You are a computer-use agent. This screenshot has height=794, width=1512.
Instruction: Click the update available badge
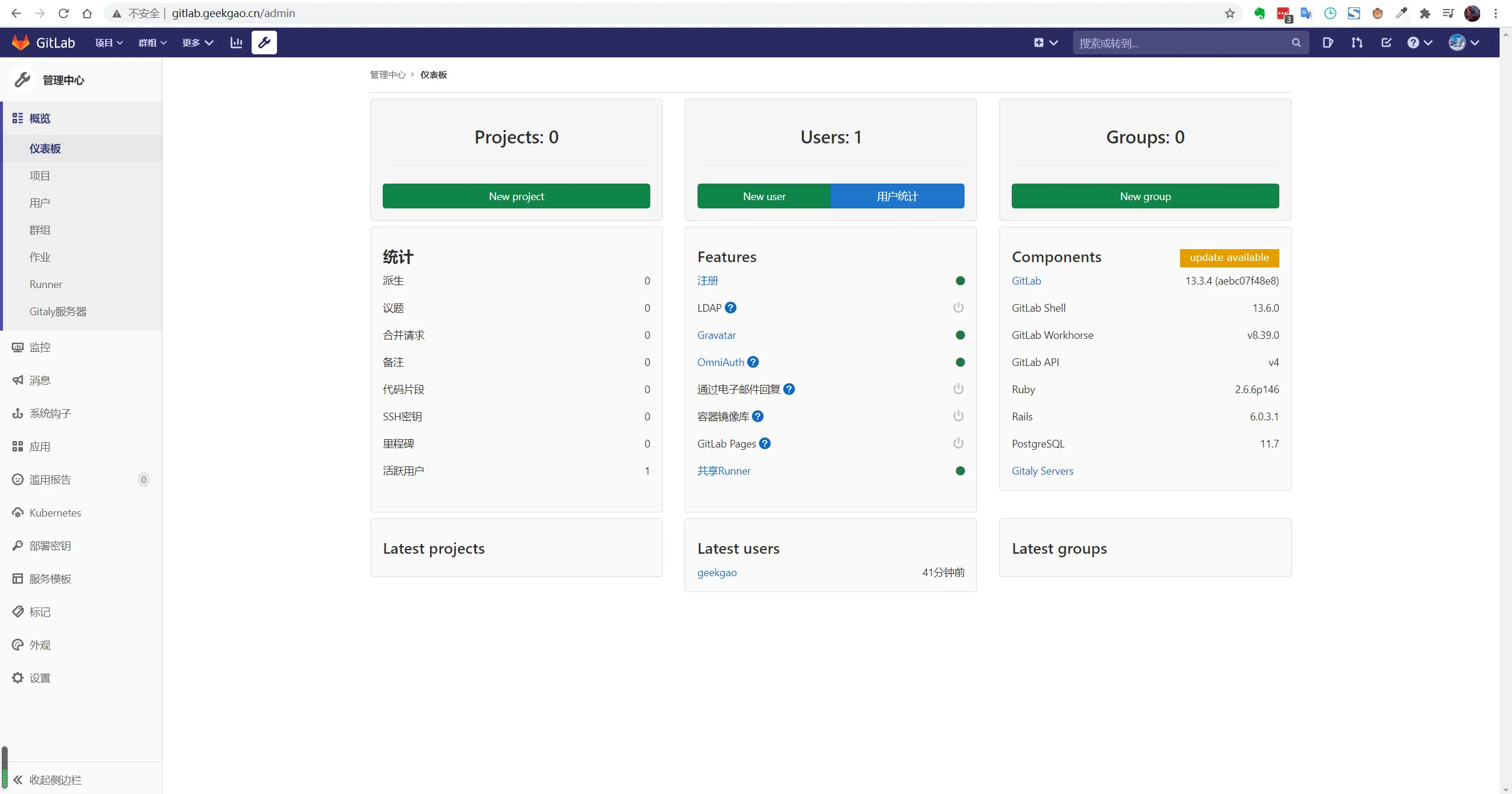[x=1229, y=257]
